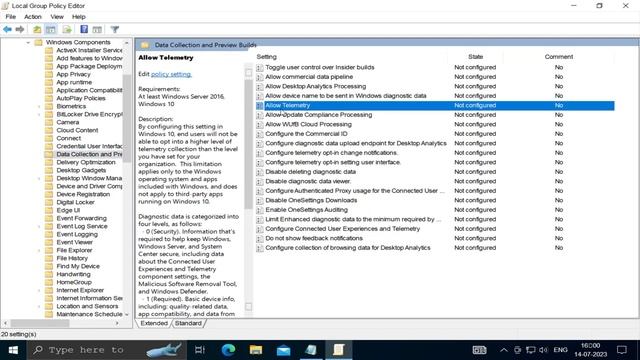Click folder icon next to Edge UI
Screen dimensions: 640x360
click(x=49, y=210)
